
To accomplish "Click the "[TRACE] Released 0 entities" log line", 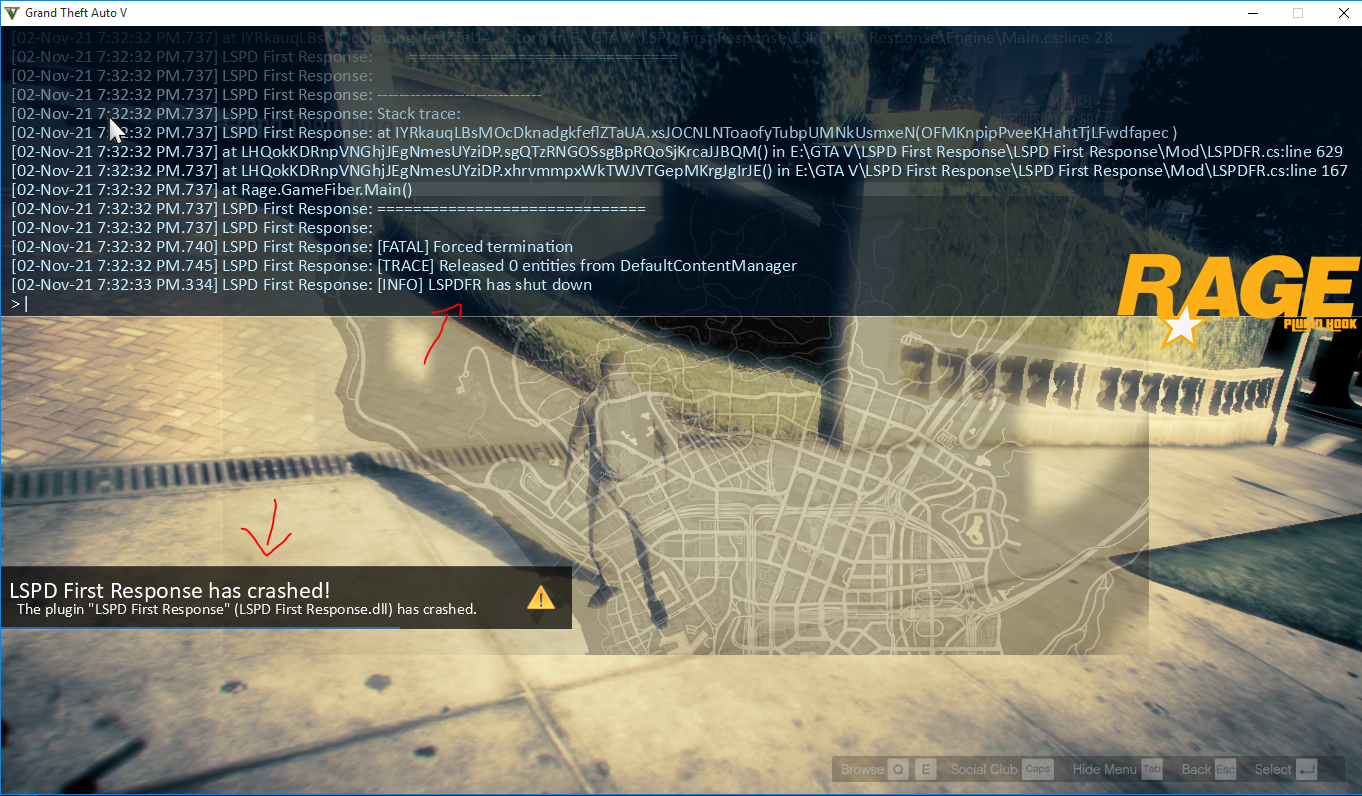I will click(x=404, y=266).
